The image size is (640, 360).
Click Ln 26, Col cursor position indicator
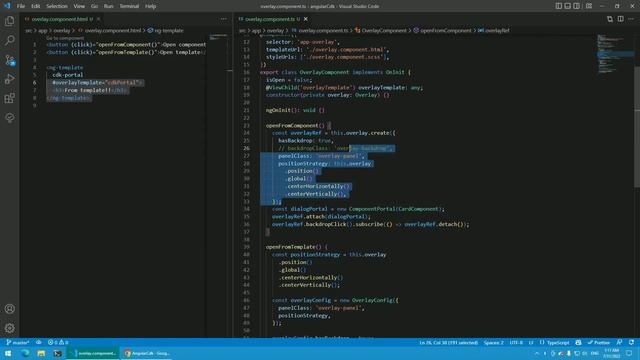point(448,342)
